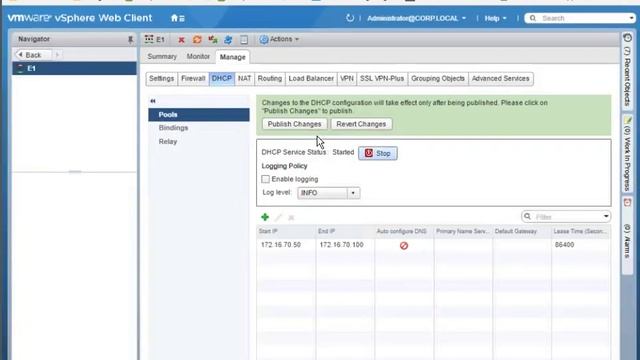Select the DHCP sub-tab
The width and height of the screenshot is (640, 360).
coord(222,78)
